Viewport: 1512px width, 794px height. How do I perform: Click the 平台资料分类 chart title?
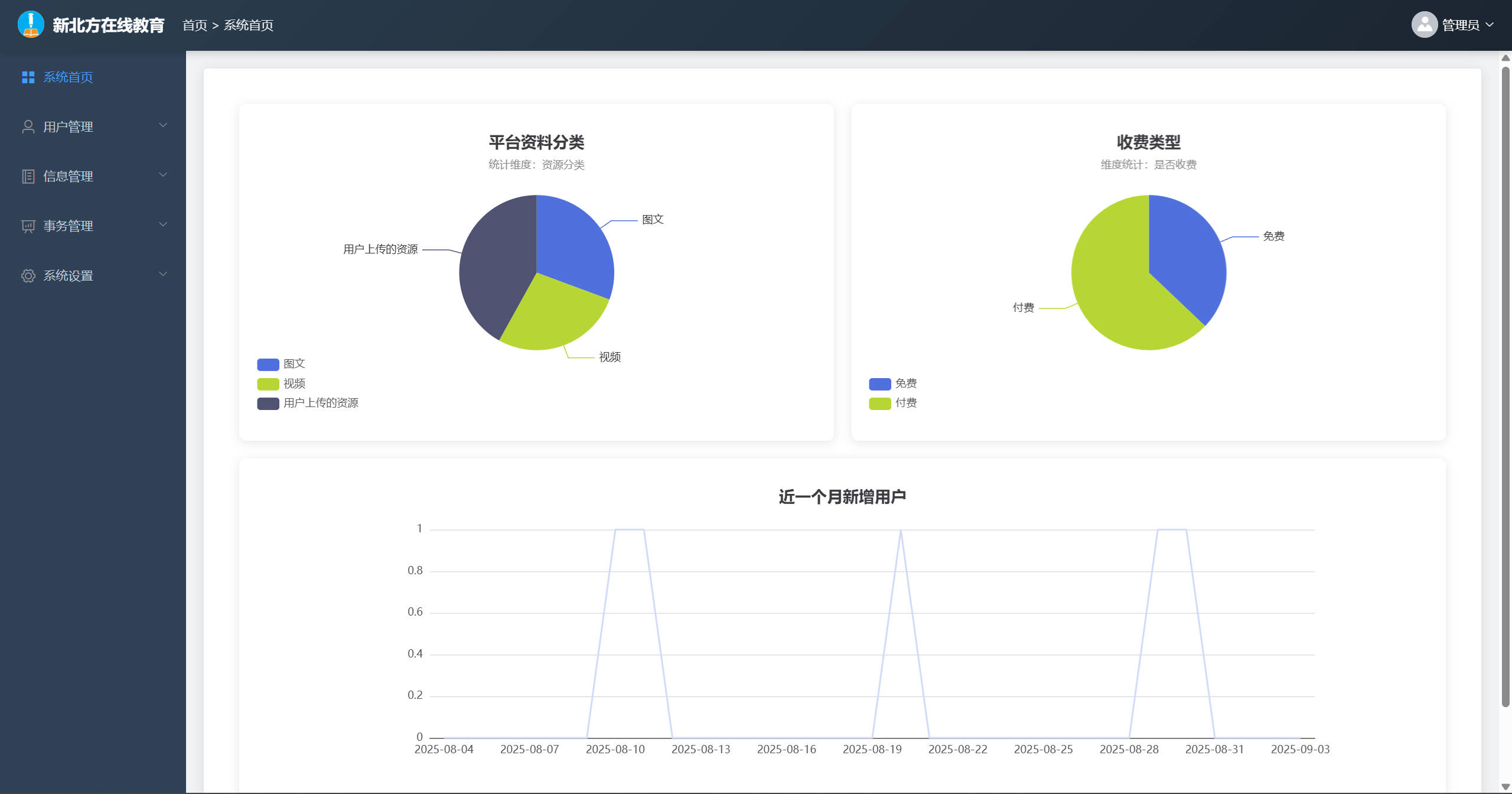coord(536,142)
